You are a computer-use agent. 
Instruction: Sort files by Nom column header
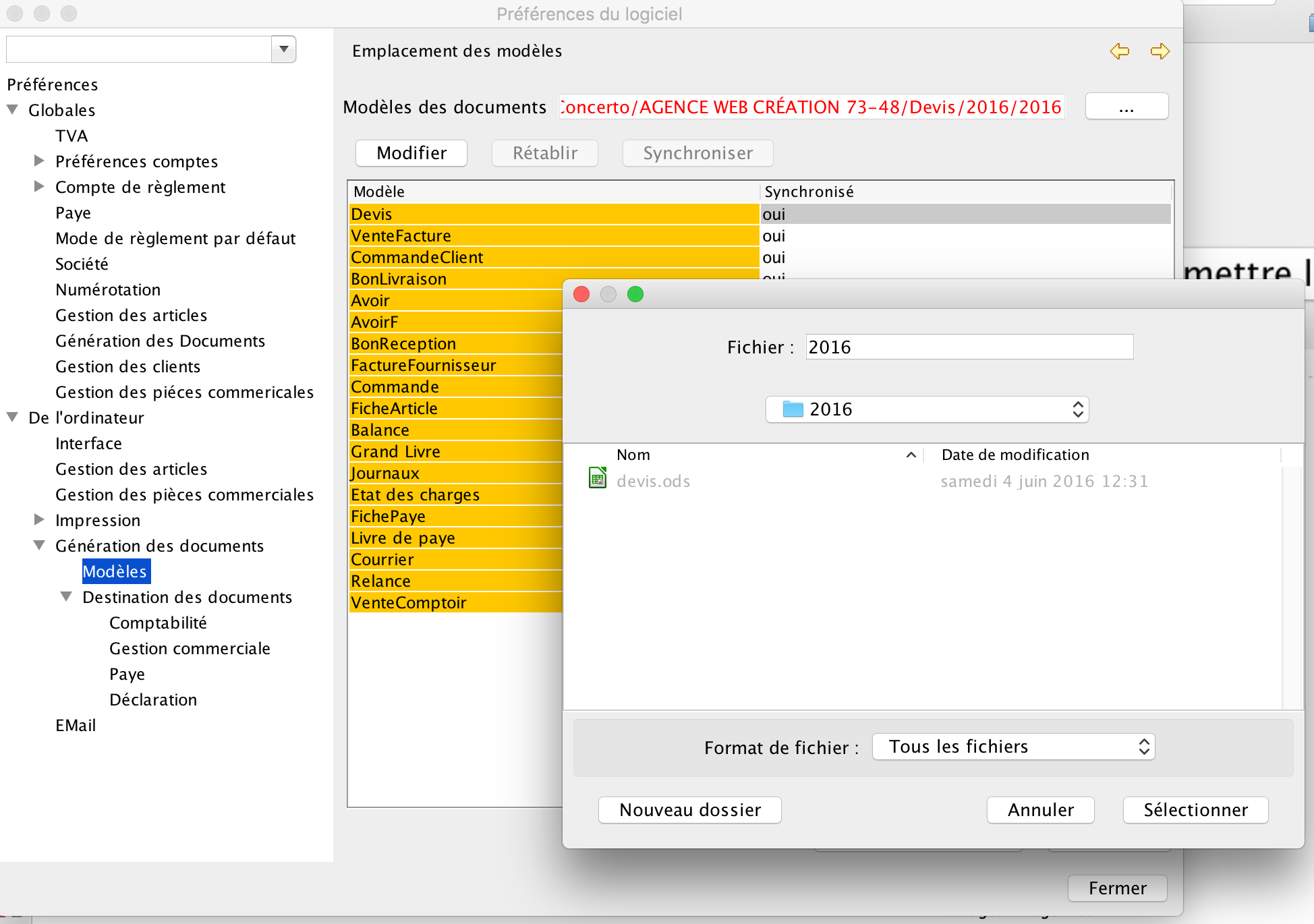point(633,455)
